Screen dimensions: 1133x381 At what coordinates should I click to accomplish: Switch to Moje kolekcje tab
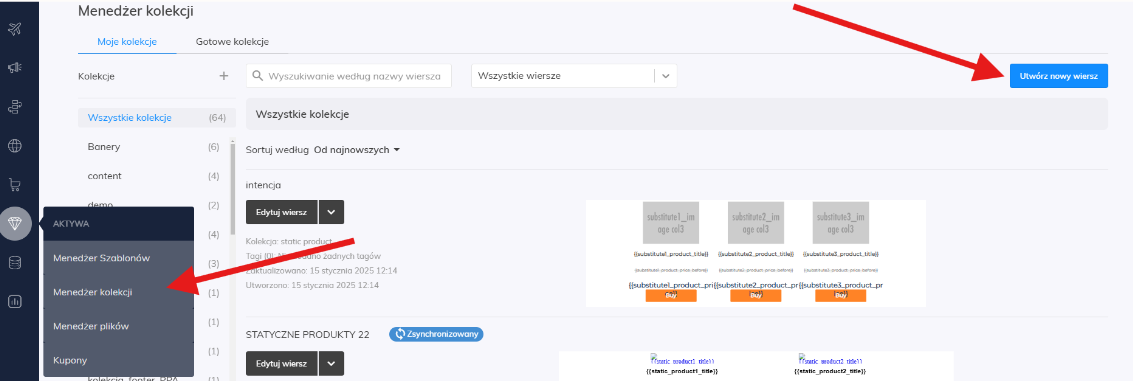click(127, 42)
